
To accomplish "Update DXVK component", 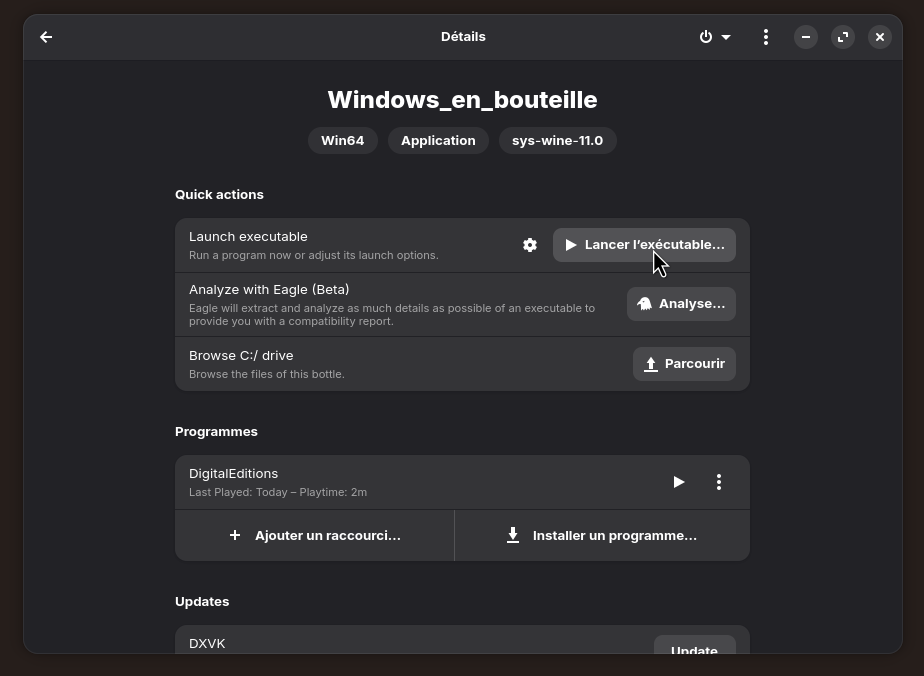I will click(x=694, y=647).
